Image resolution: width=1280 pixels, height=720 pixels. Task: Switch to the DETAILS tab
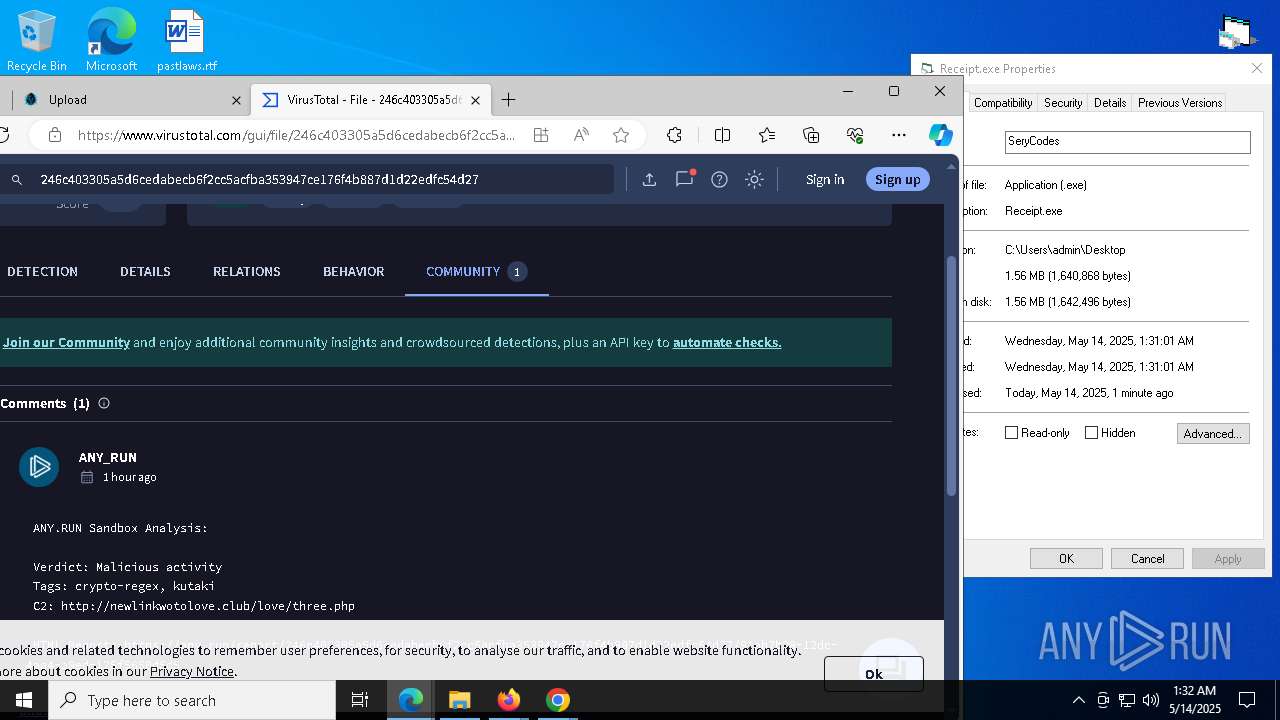coord(145,271)
